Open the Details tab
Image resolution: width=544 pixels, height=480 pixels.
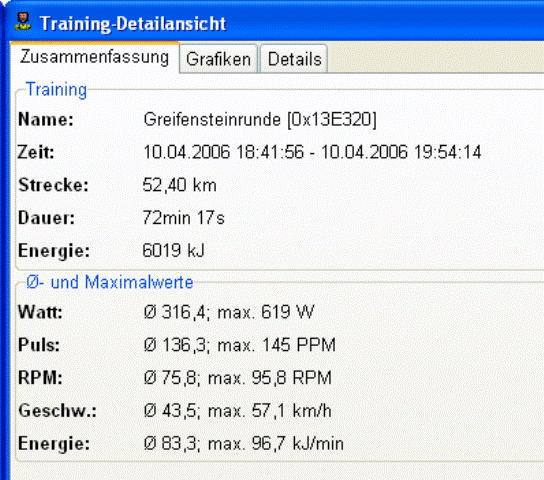click(294, 59)
